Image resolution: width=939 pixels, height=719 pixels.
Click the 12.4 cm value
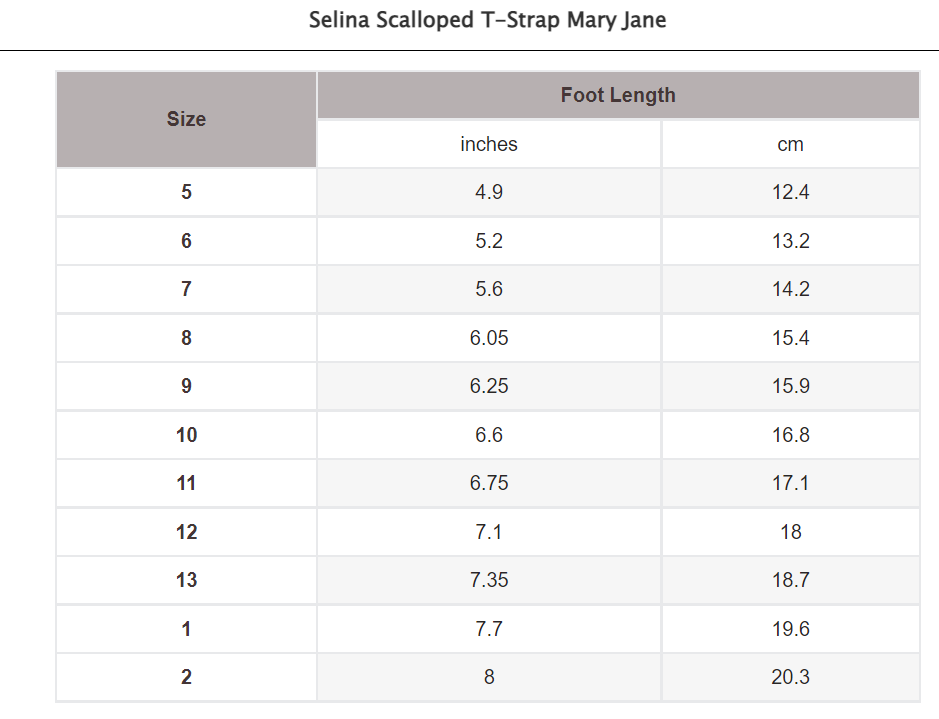coord(790,192)
